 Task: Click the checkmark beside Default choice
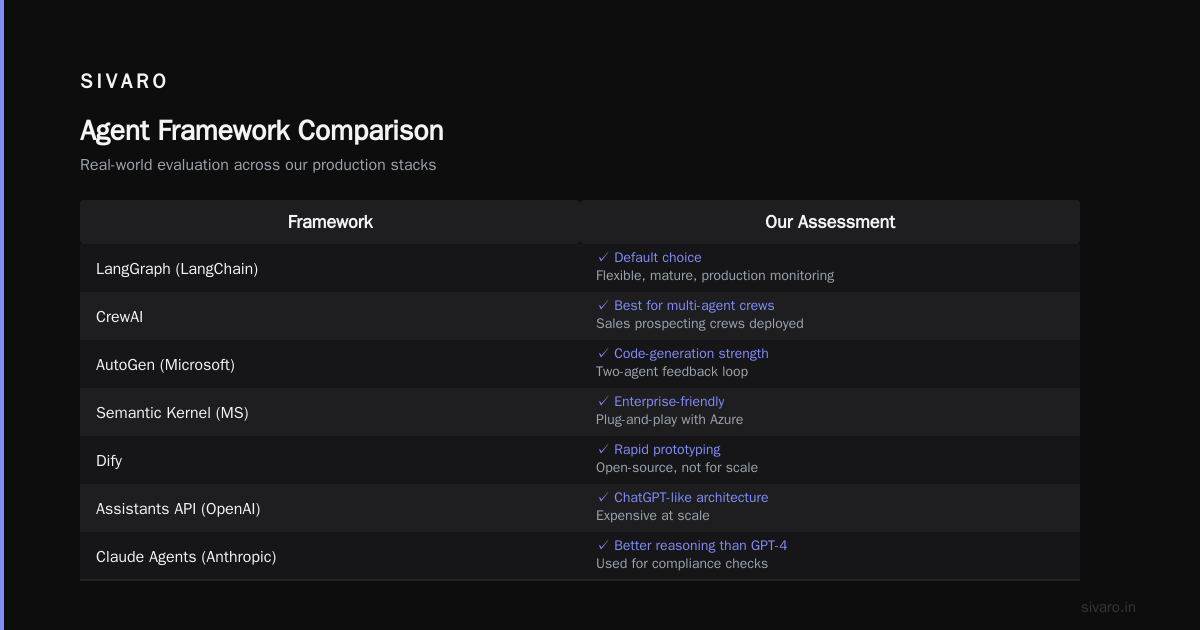[x=603, y=258]
